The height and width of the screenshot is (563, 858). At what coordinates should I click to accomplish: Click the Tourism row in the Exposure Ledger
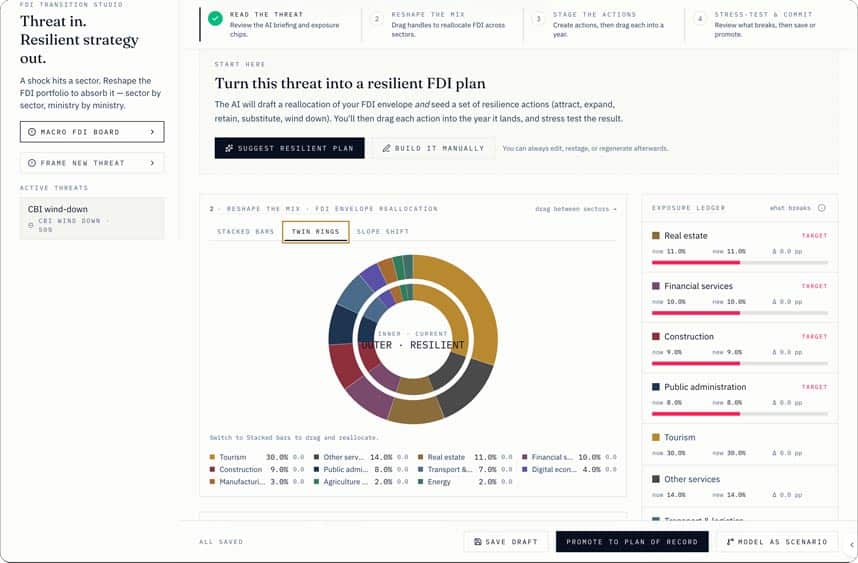pos(740,444)
